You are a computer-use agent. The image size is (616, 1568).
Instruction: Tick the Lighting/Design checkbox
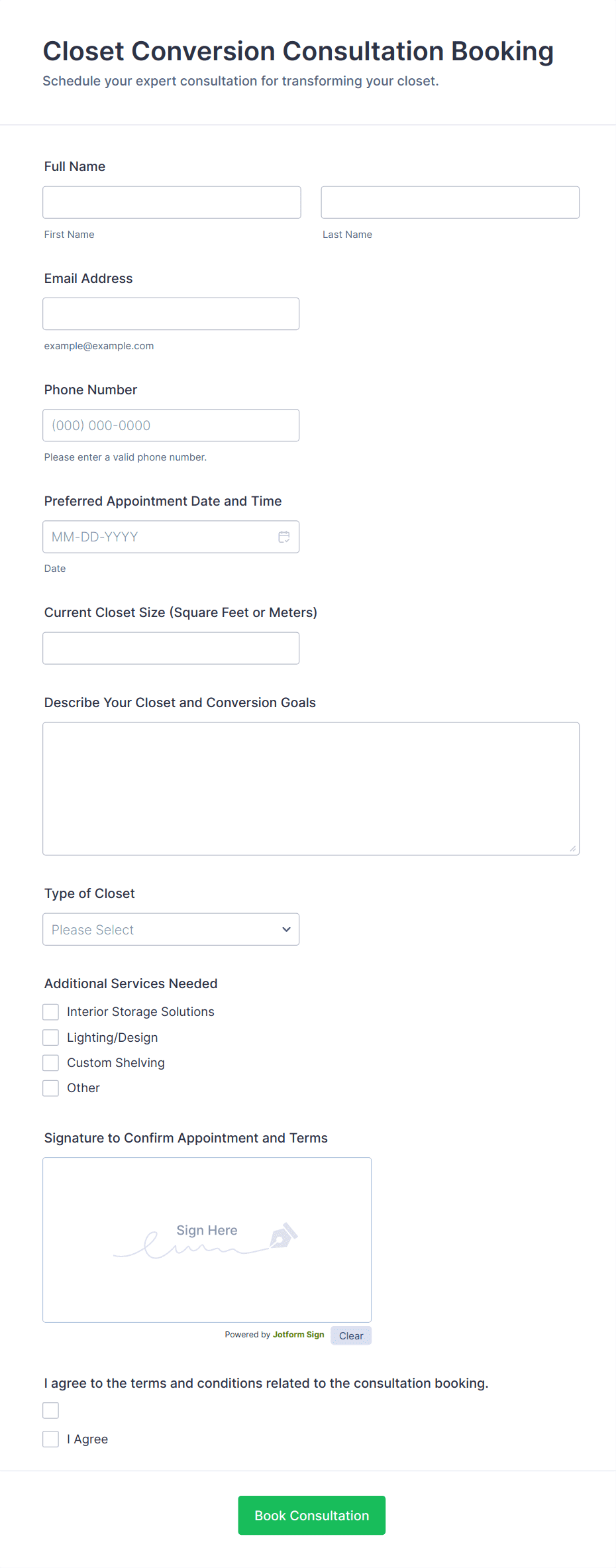(51, 1038)
